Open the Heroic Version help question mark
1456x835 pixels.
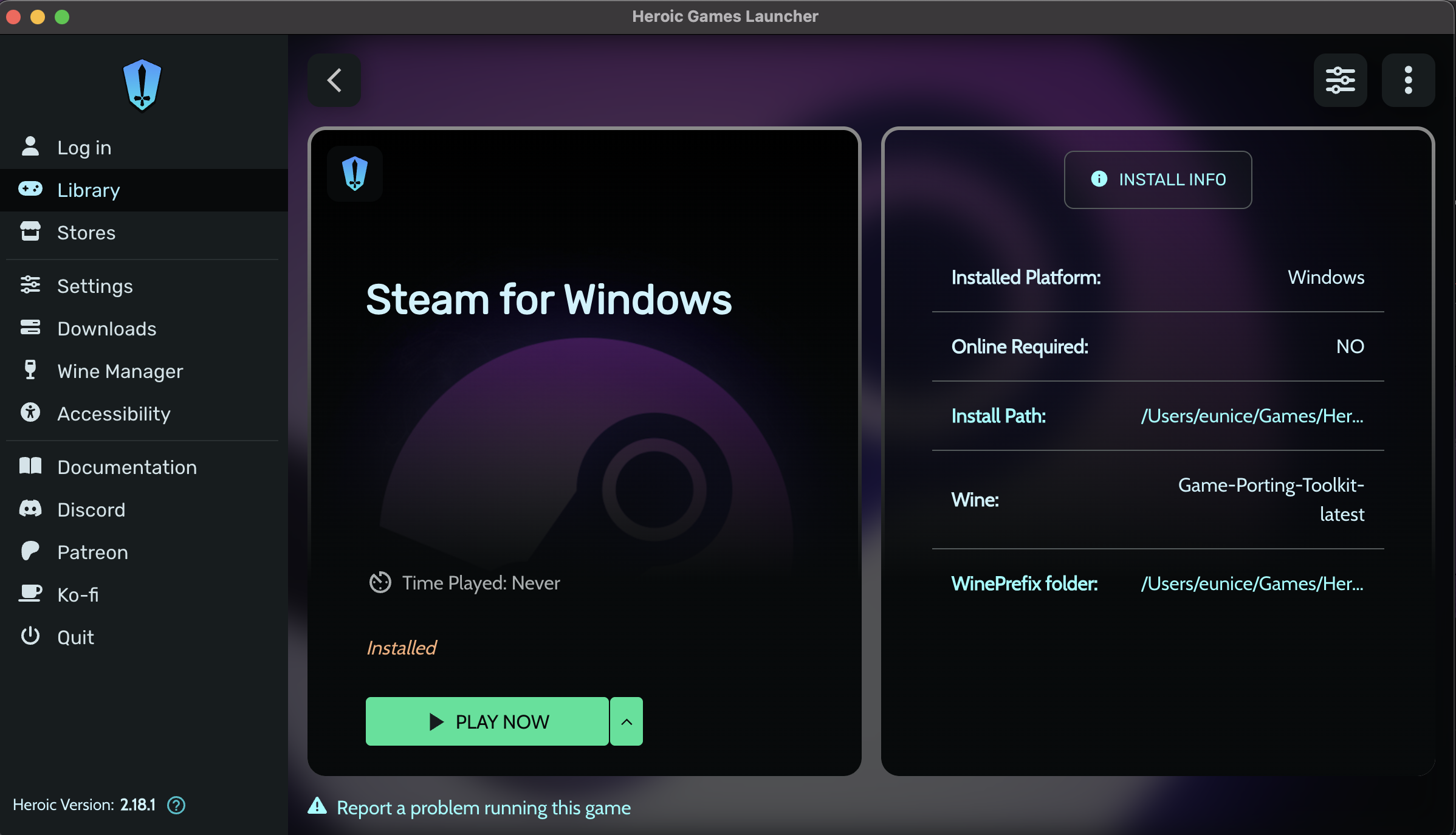(x=176, y=805)
